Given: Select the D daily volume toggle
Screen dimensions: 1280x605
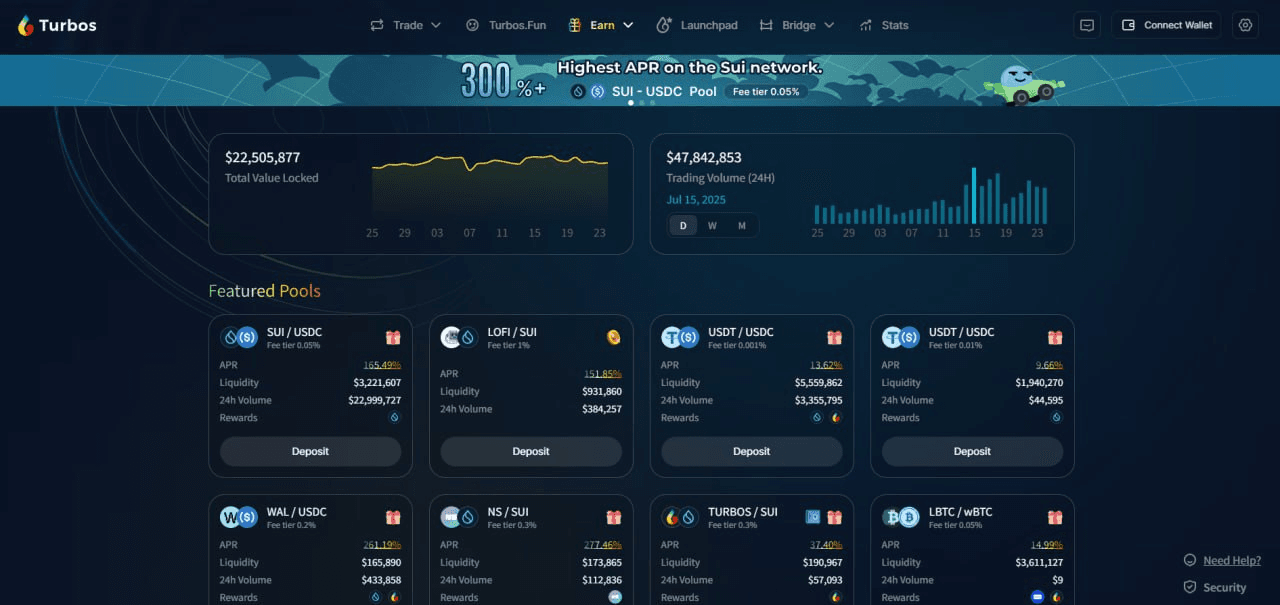Looking at the screenshot, I should (684, 226).
